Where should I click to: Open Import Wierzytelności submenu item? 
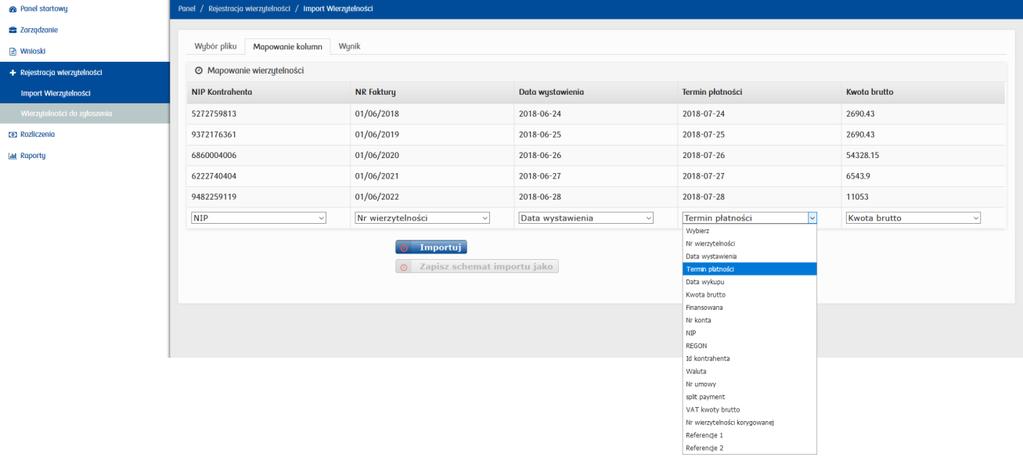click(84, 93)
